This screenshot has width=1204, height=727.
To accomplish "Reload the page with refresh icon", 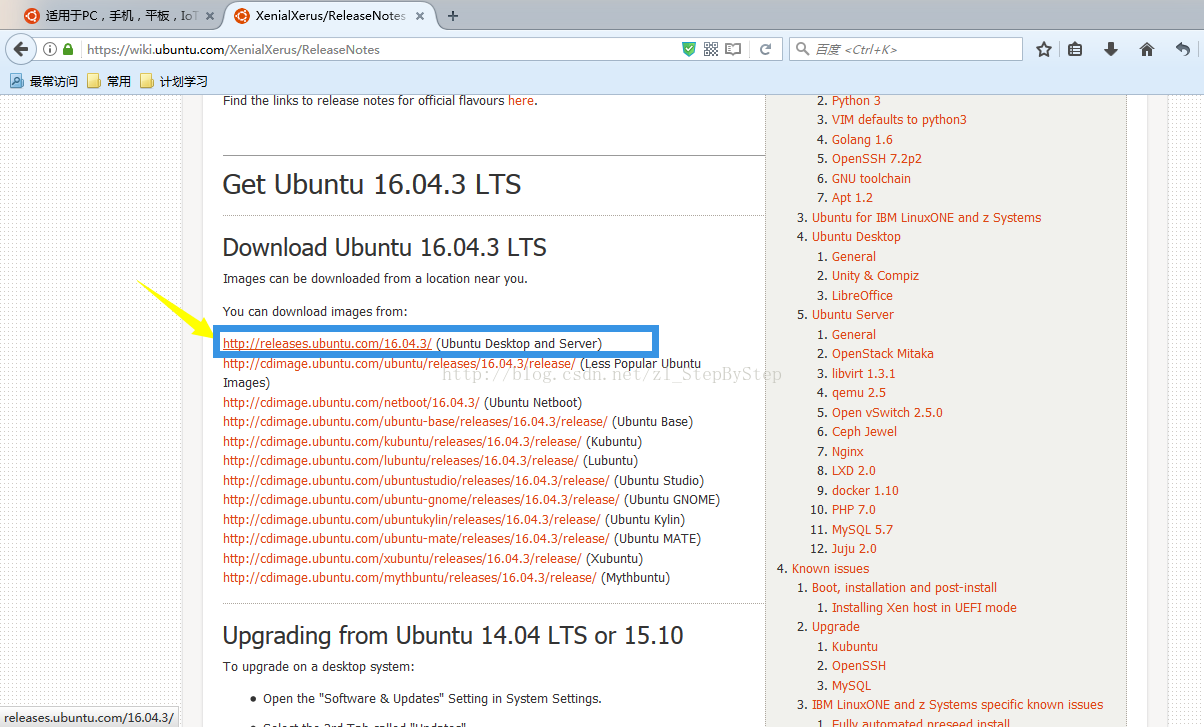I will tap(765, 49).
